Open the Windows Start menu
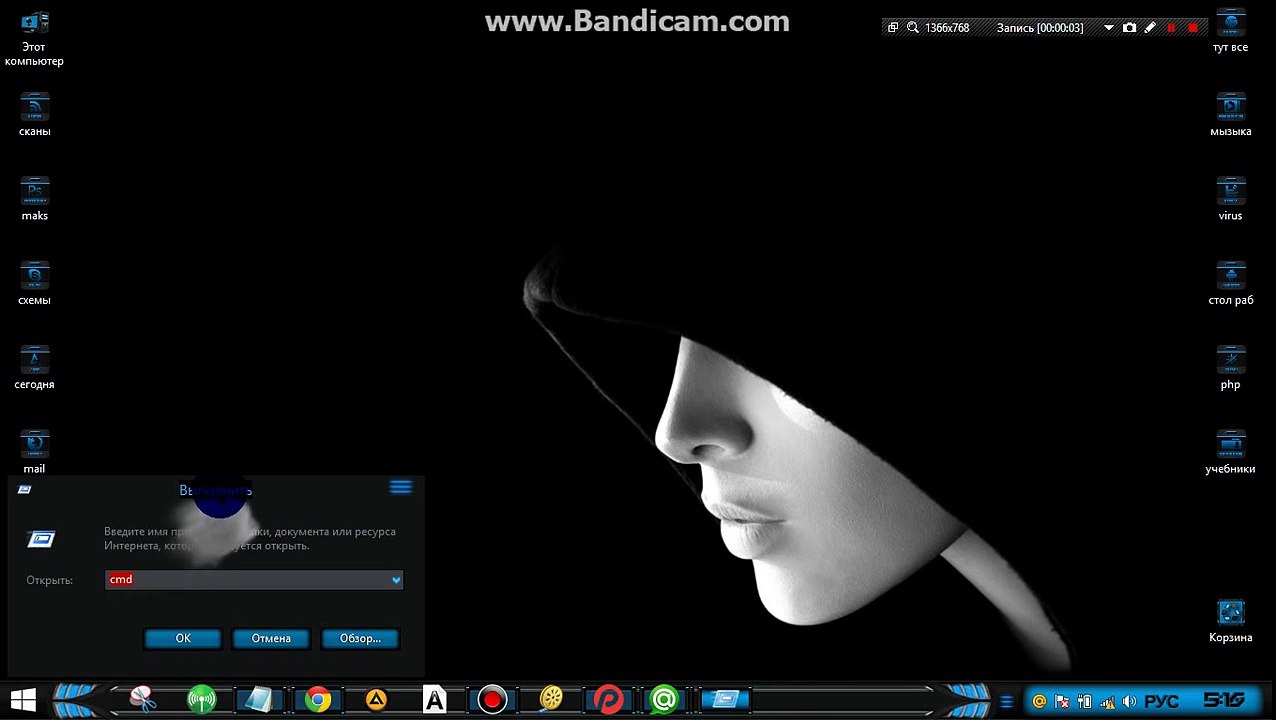The width and height of the screenshot is (1276, 720). [x=23, y=700]
